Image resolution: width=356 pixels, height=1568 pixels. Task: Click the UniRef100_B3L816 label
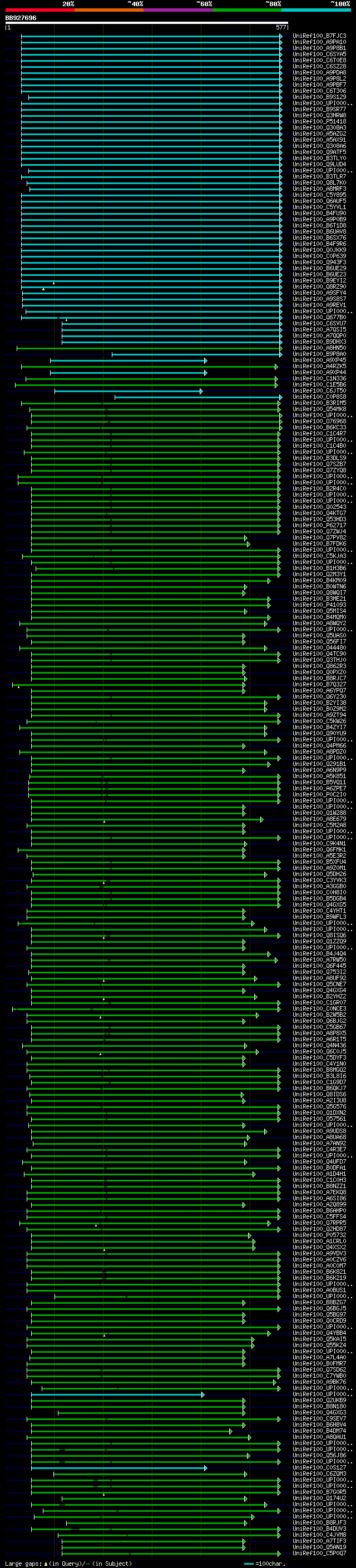click(x=319, y=1076)
